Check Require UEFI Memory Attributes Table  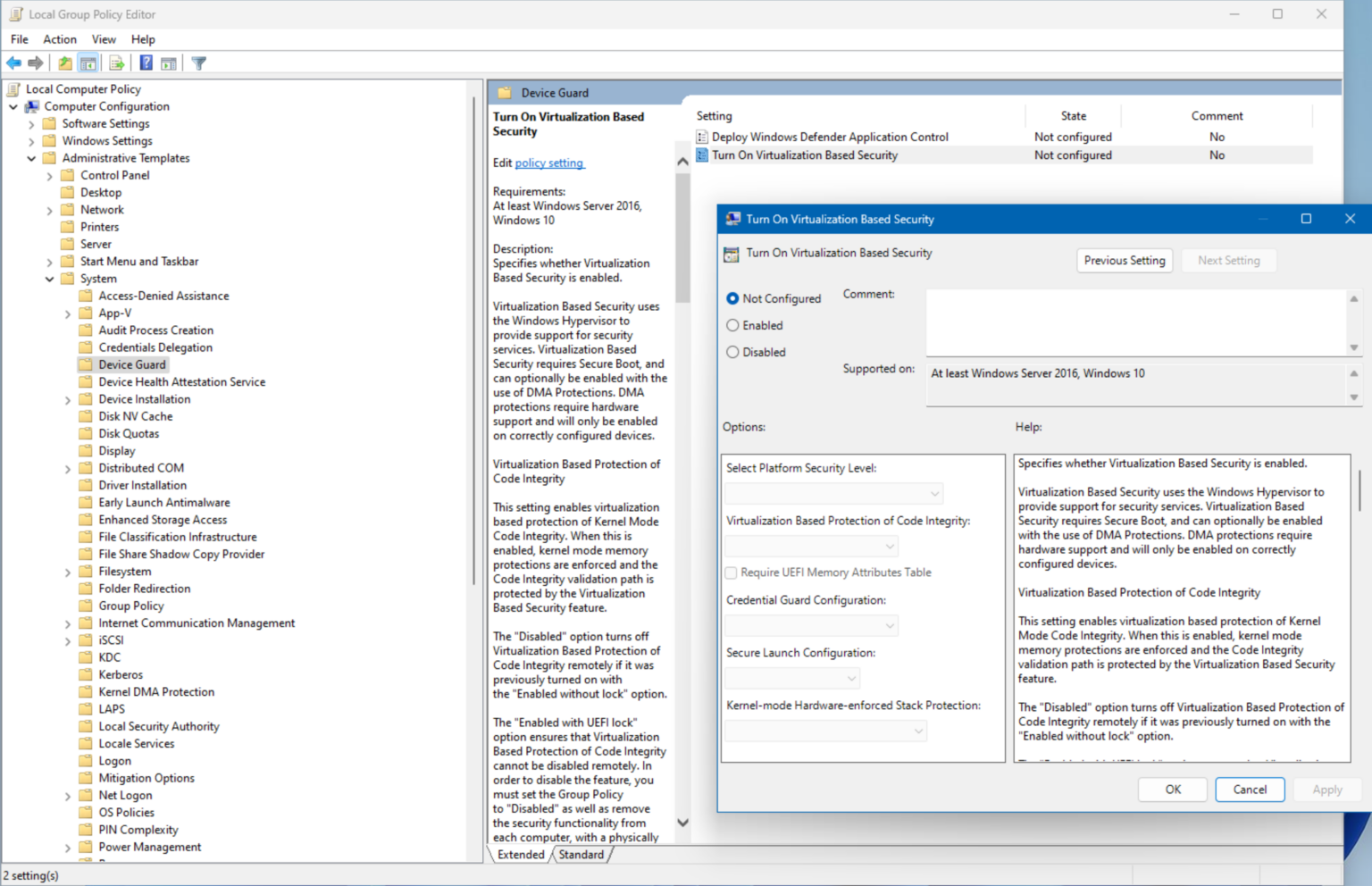click(732, 573)
